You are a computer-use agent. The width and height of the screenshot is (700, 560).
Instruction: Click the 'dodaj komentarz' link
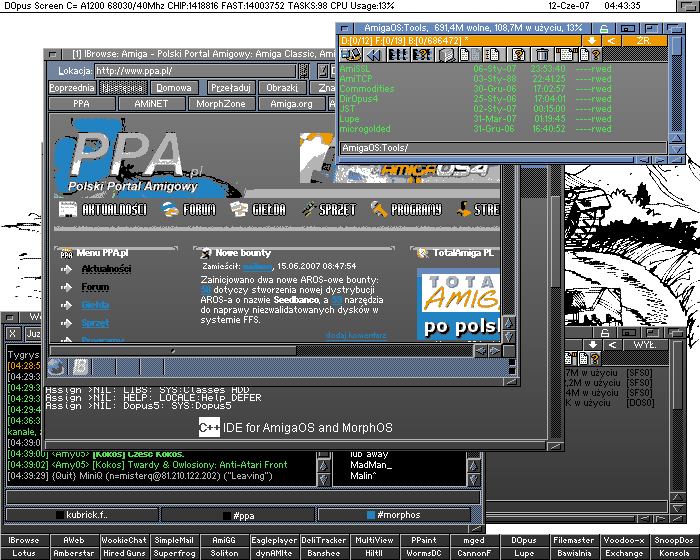coord(356,335)
